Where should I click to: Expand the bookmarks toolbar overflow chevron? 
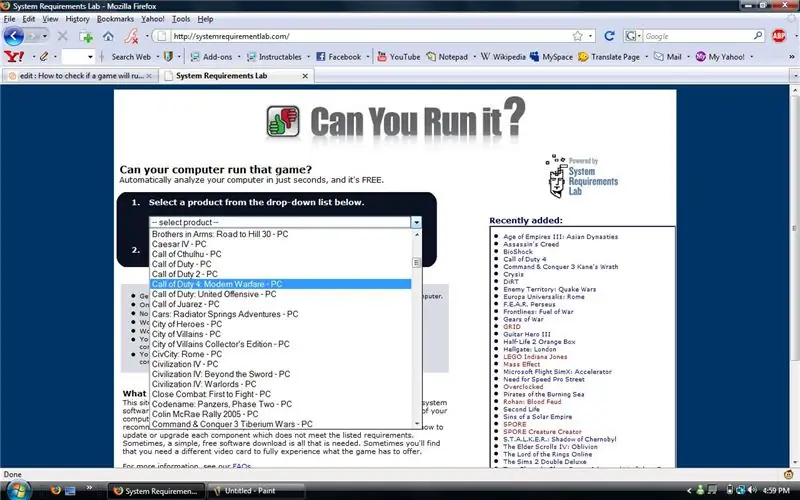click(x=792, y=57)
